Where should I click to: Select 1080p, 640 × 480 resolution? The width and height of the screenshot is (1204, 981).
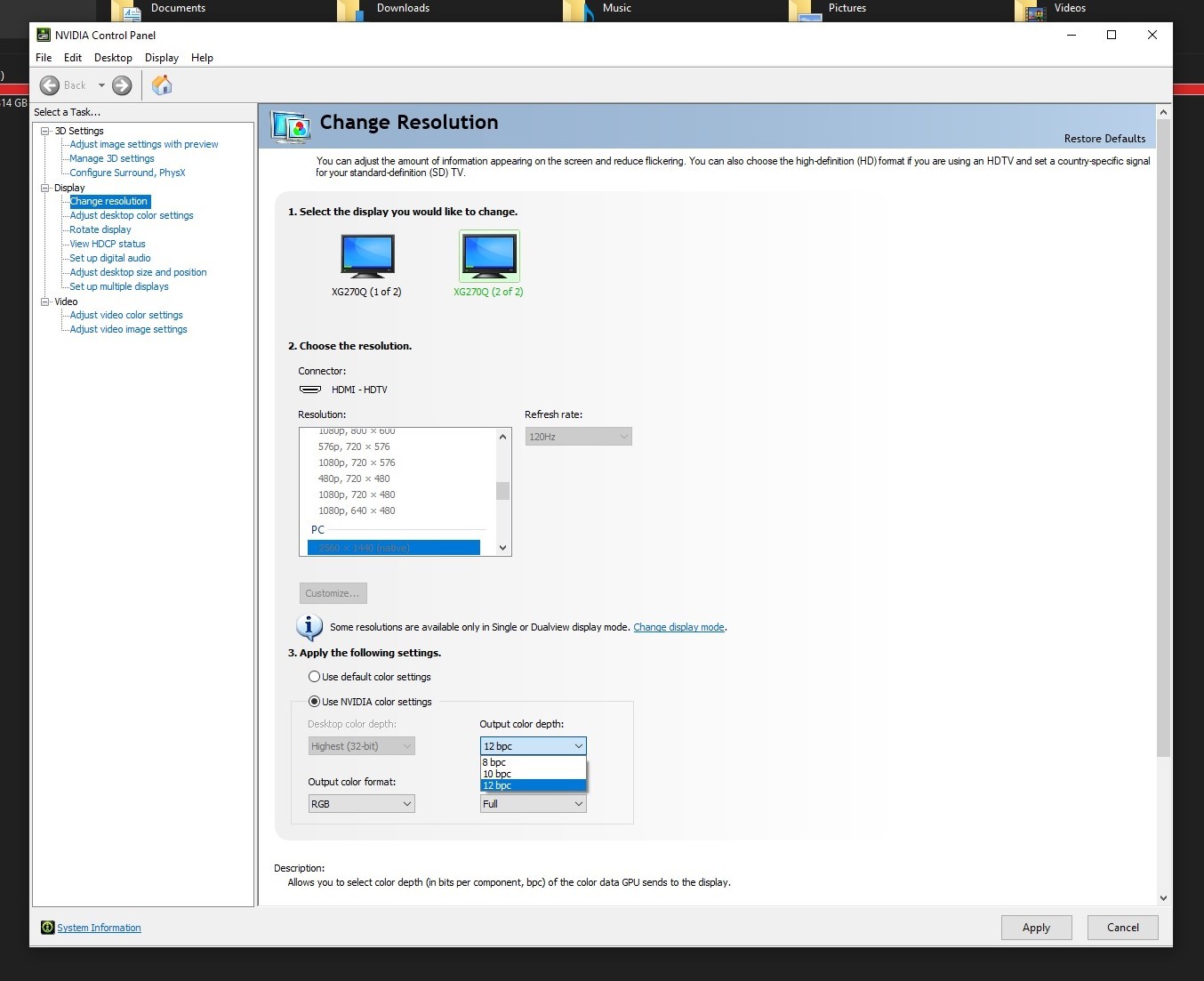pos(357,511)
